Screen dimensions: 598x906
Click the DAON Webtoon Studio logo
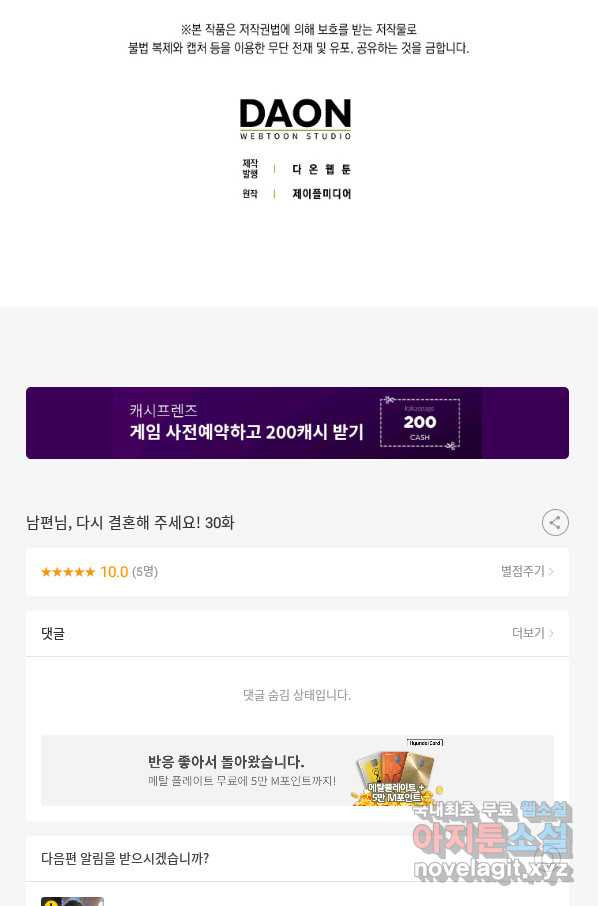pos(295,119)
